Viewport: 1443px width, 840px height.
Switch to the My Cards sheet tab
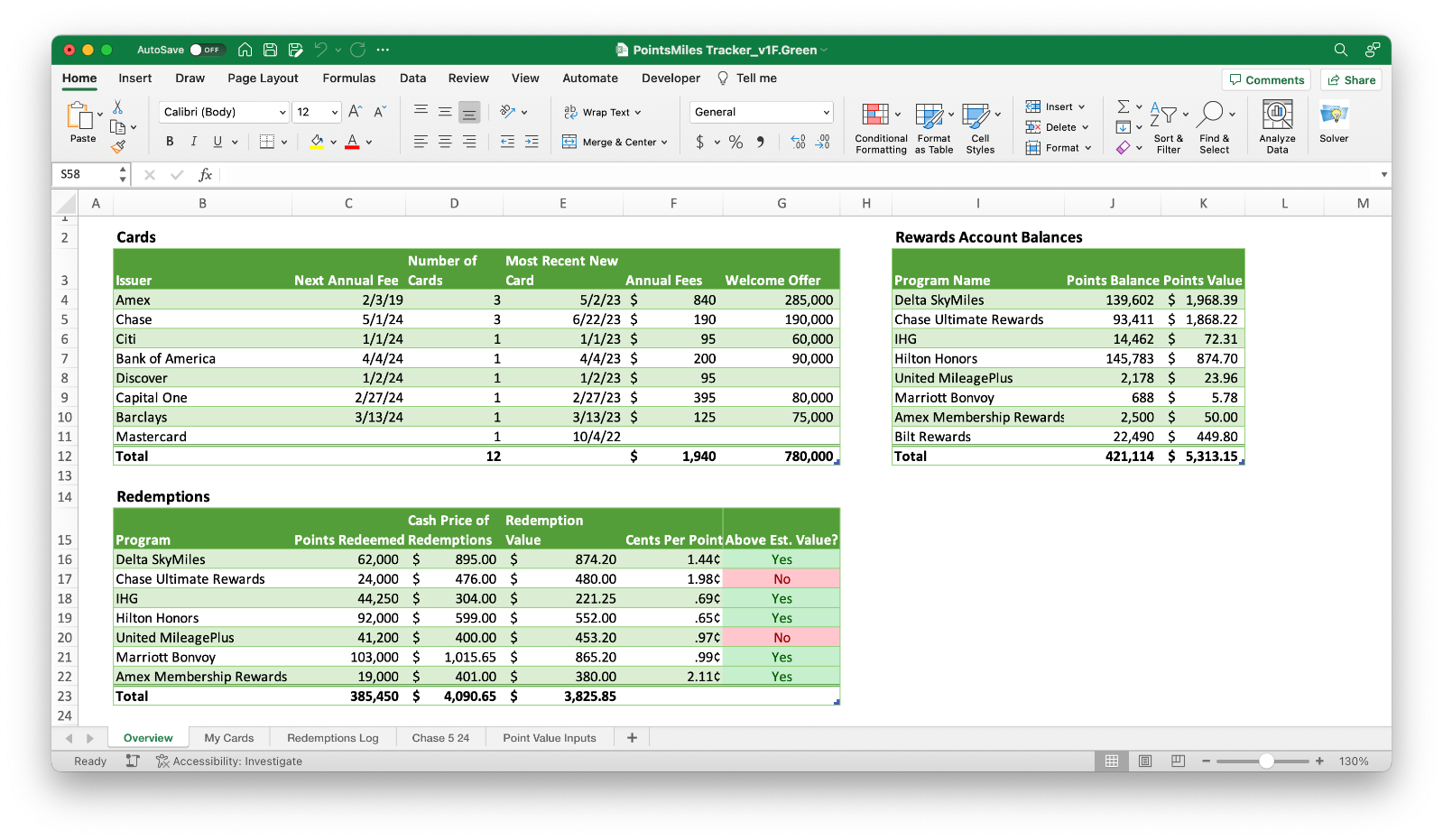[229, 738]
